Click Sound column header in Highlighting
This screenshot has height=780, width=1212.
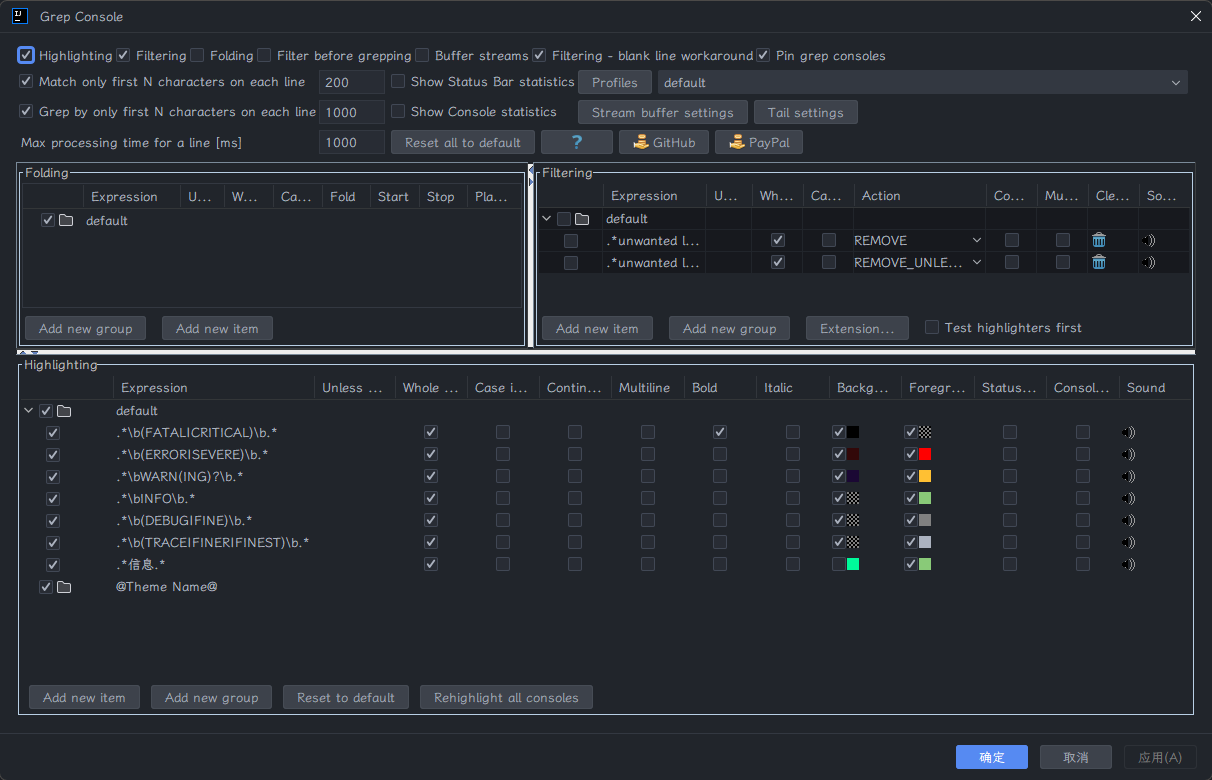coord(1146,388)
